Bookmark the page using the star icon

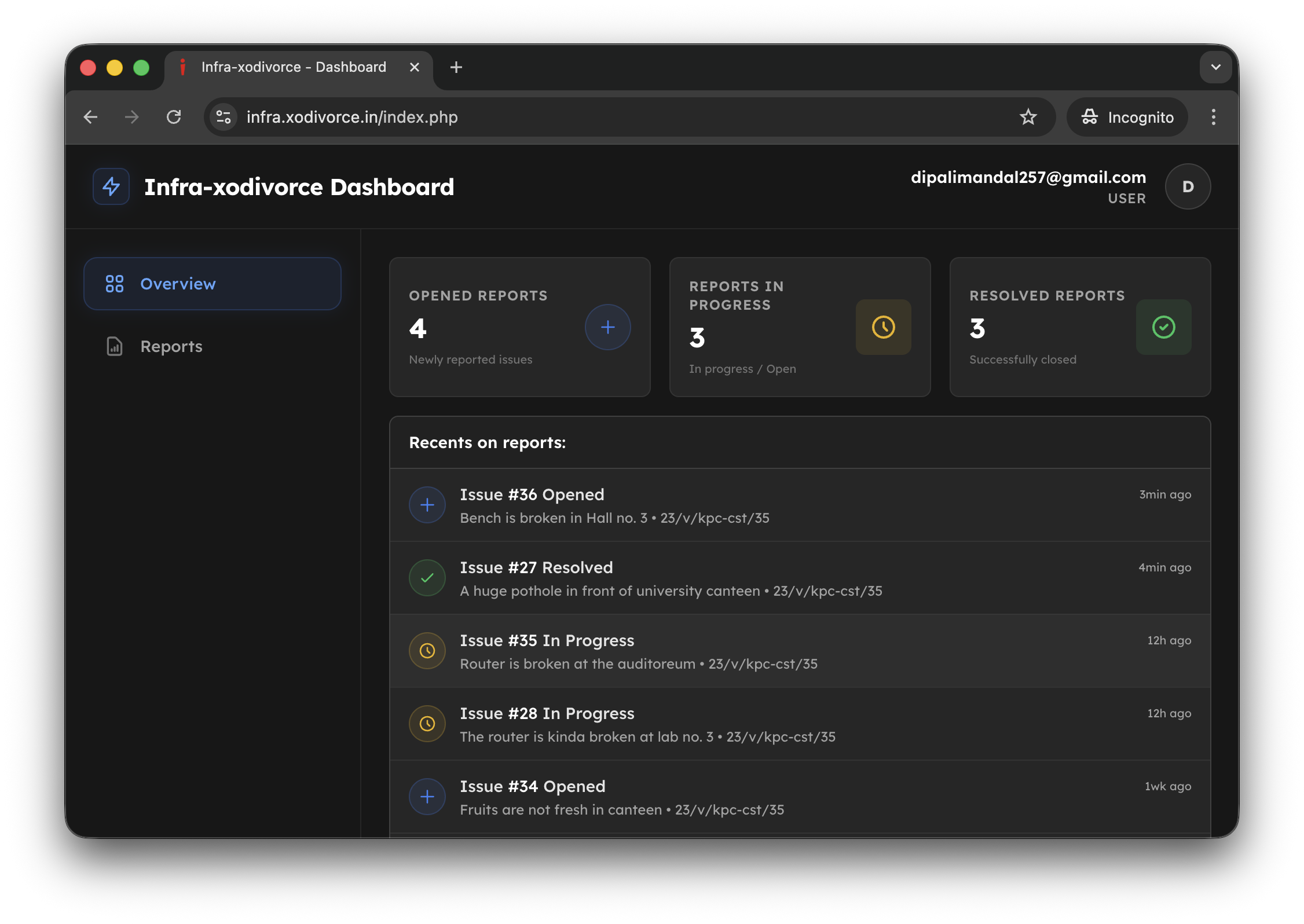click(x=1028, y=117)
